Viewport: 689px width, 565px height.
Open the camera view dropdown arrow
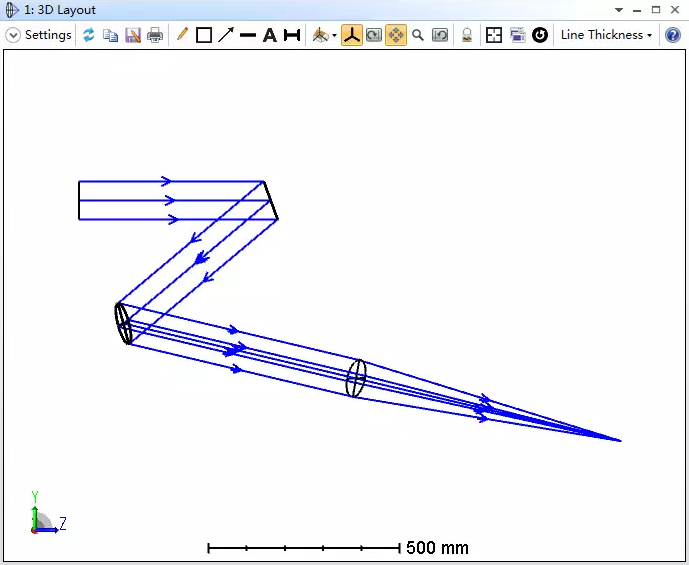tap(334, 36)
